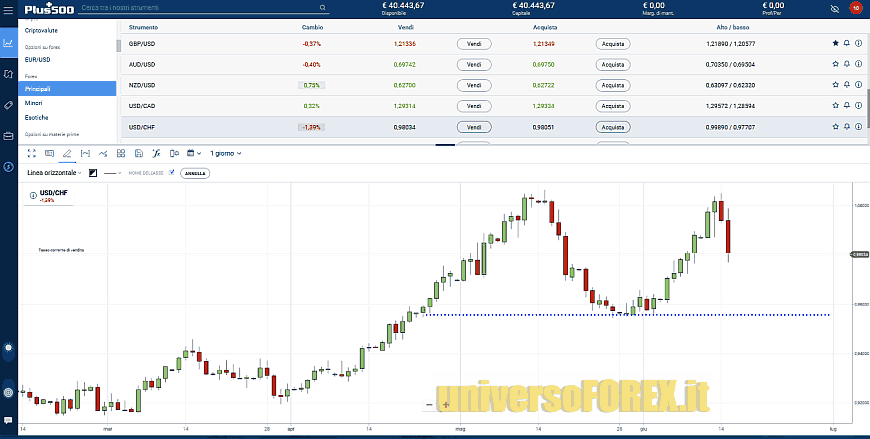Set a price alert bell for USD/CHF
870x439 pixels.
click(x=847, y=127)
